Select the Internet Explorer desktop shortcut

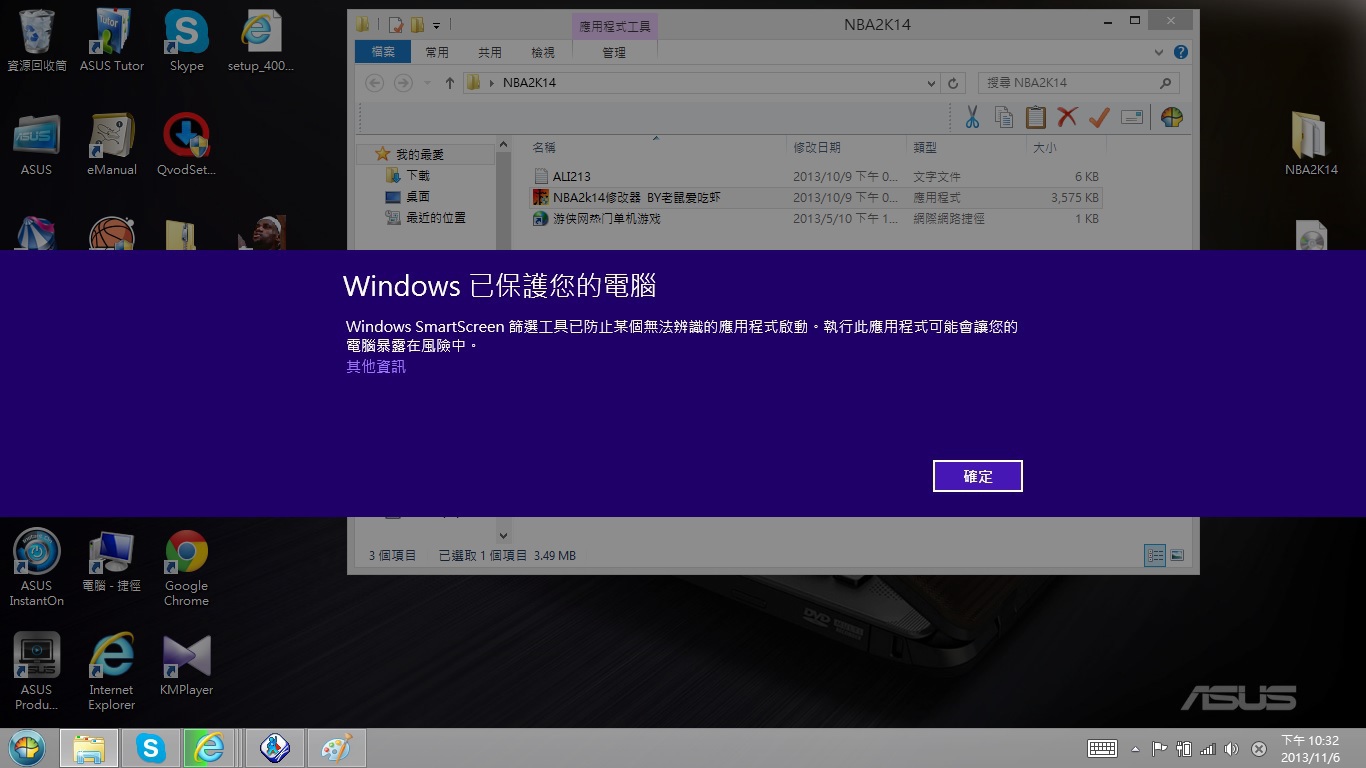(x=112, y=671)
